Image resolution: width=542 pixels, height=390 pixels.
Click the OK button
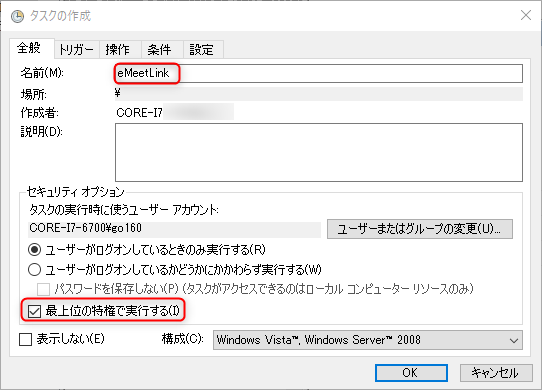(411, 373)
